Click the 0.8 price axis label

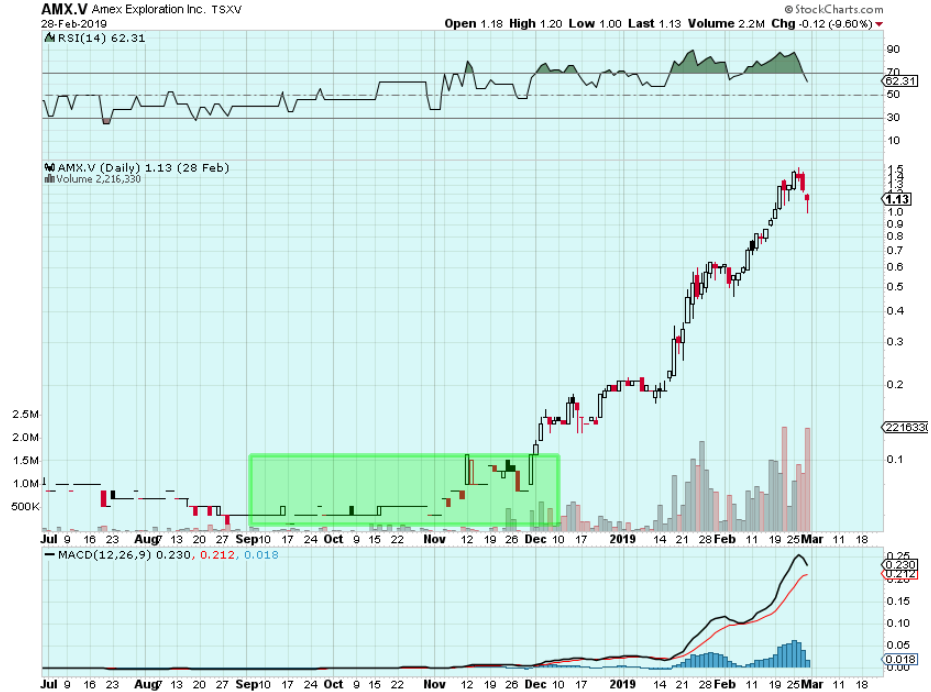coord(895,236)
